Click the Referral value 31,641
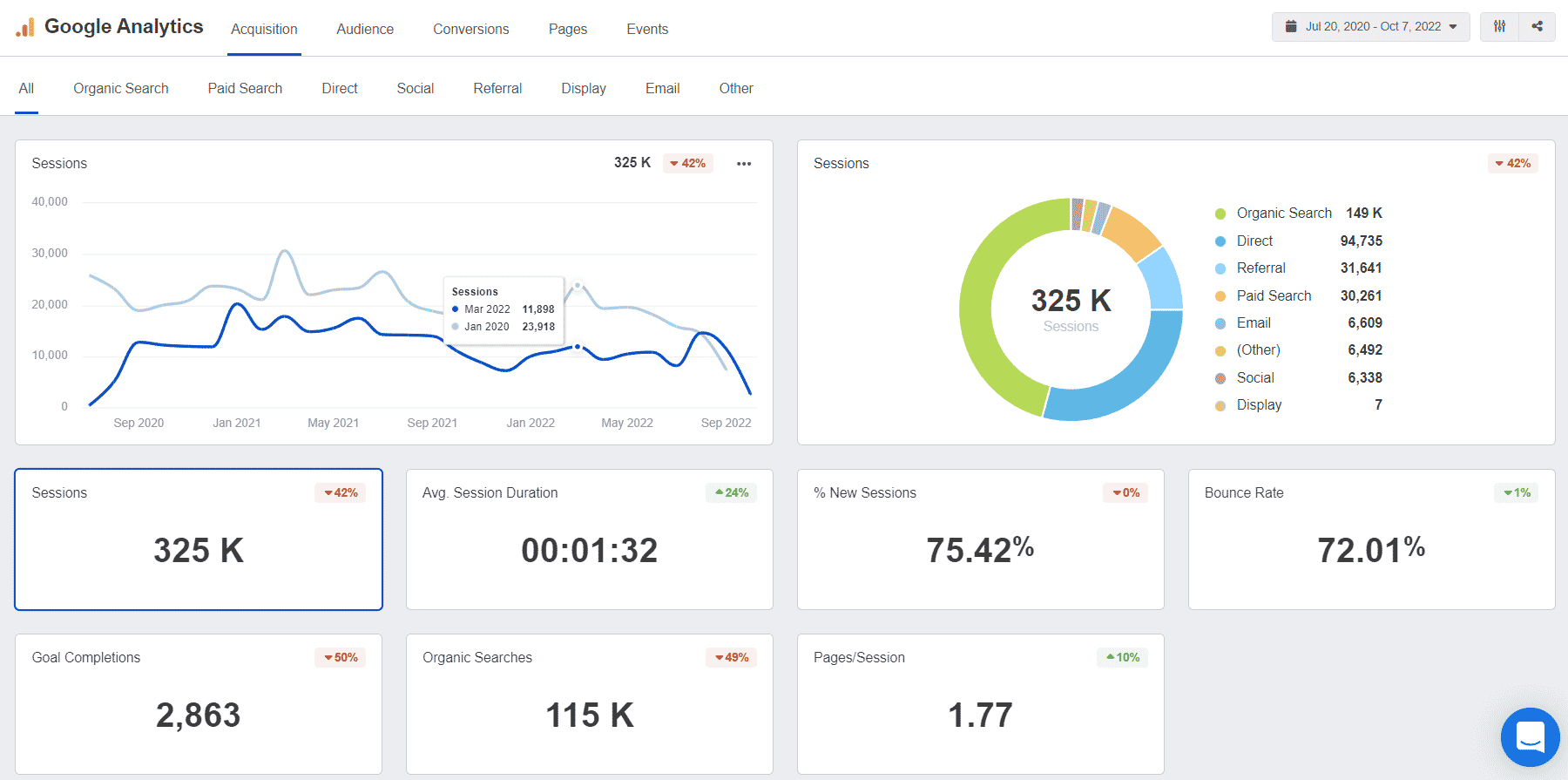 click(1362, 268)
